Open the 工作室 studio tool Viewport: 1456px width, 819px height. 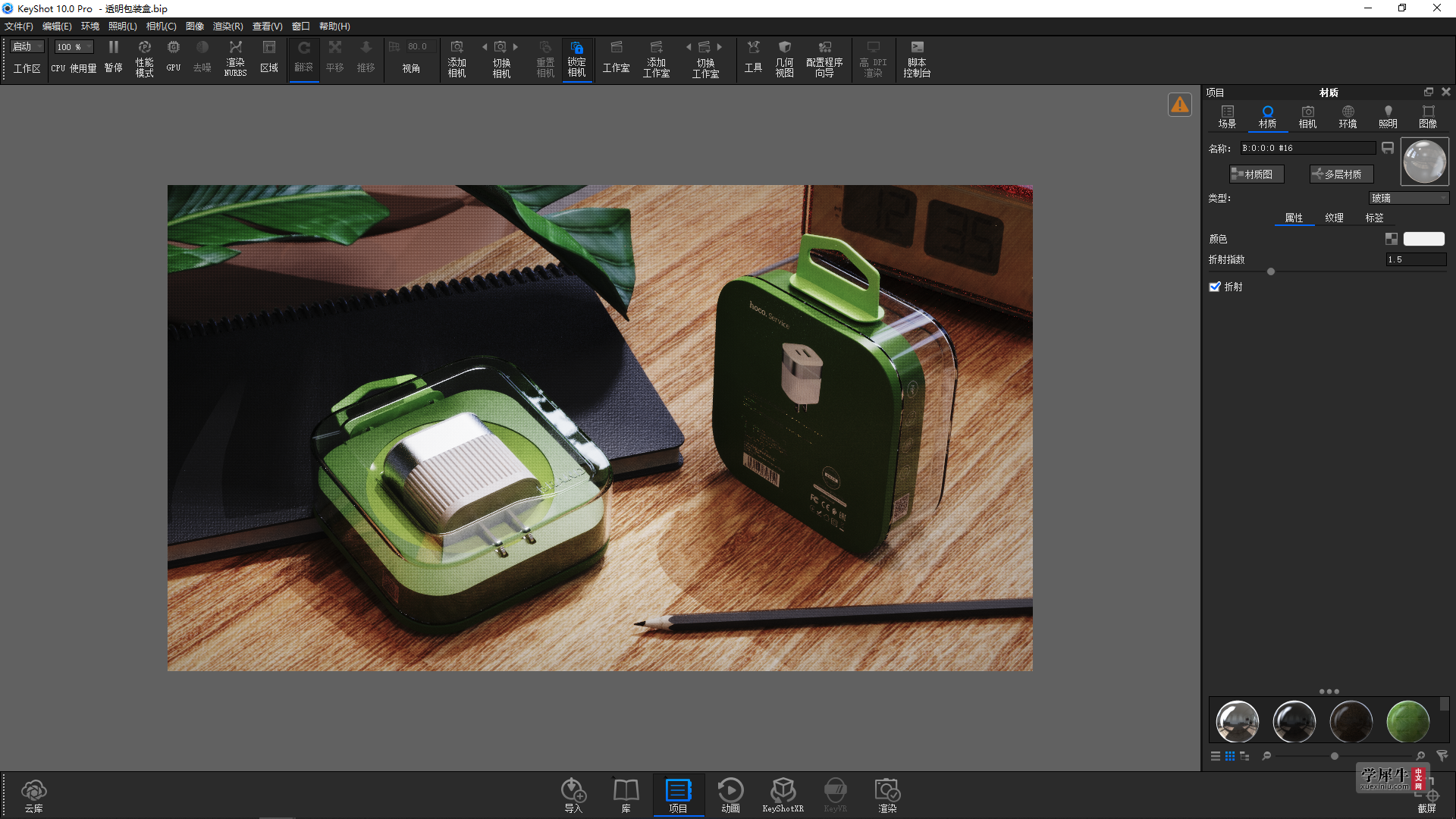[616, 58]
